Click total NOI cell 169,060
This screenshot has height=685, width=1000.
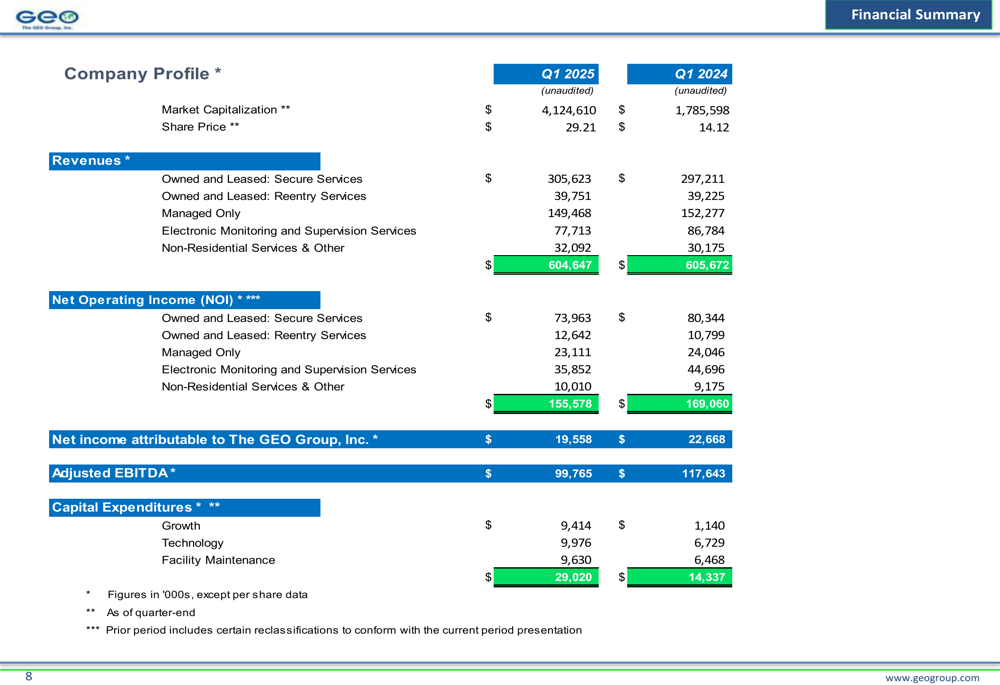[679, 404]
